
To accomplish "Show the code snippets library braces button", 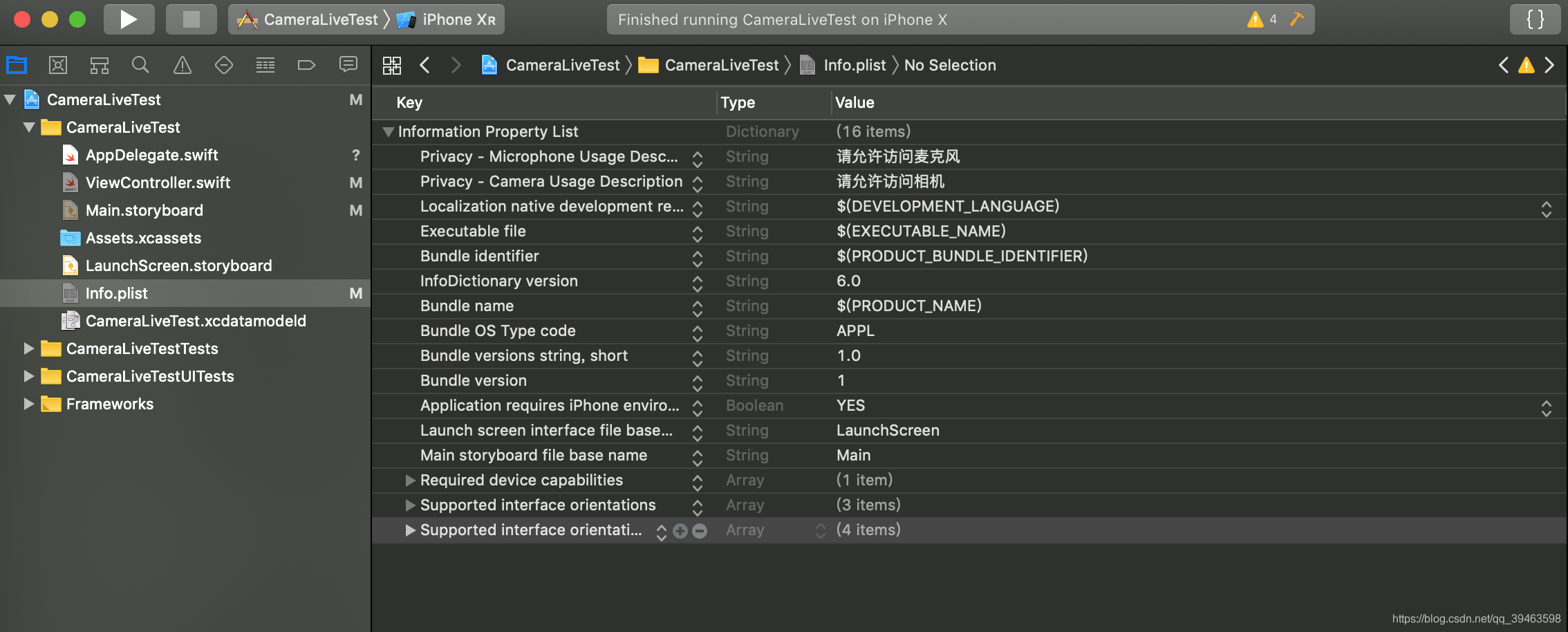I will click(1535, 19).
